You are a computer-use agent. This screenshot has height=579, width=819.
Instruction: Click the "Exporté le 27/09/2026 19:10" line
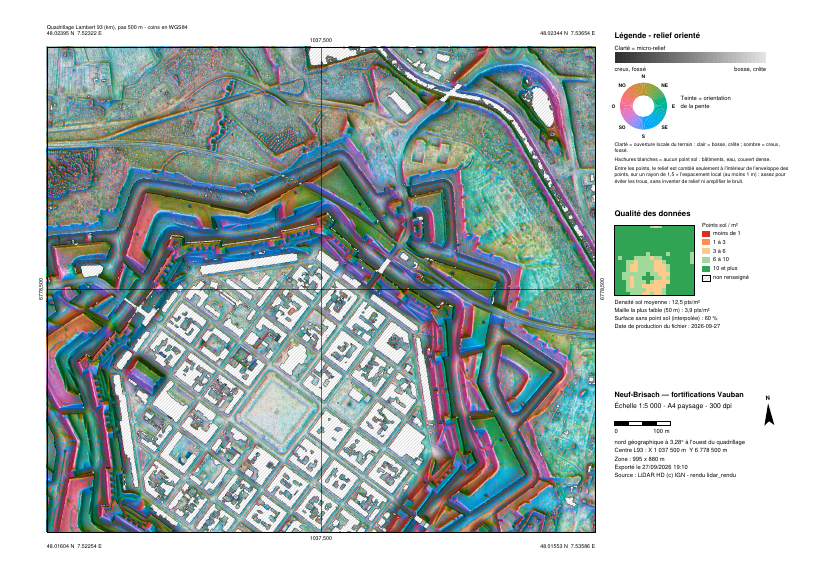click(x=651, y=467)
